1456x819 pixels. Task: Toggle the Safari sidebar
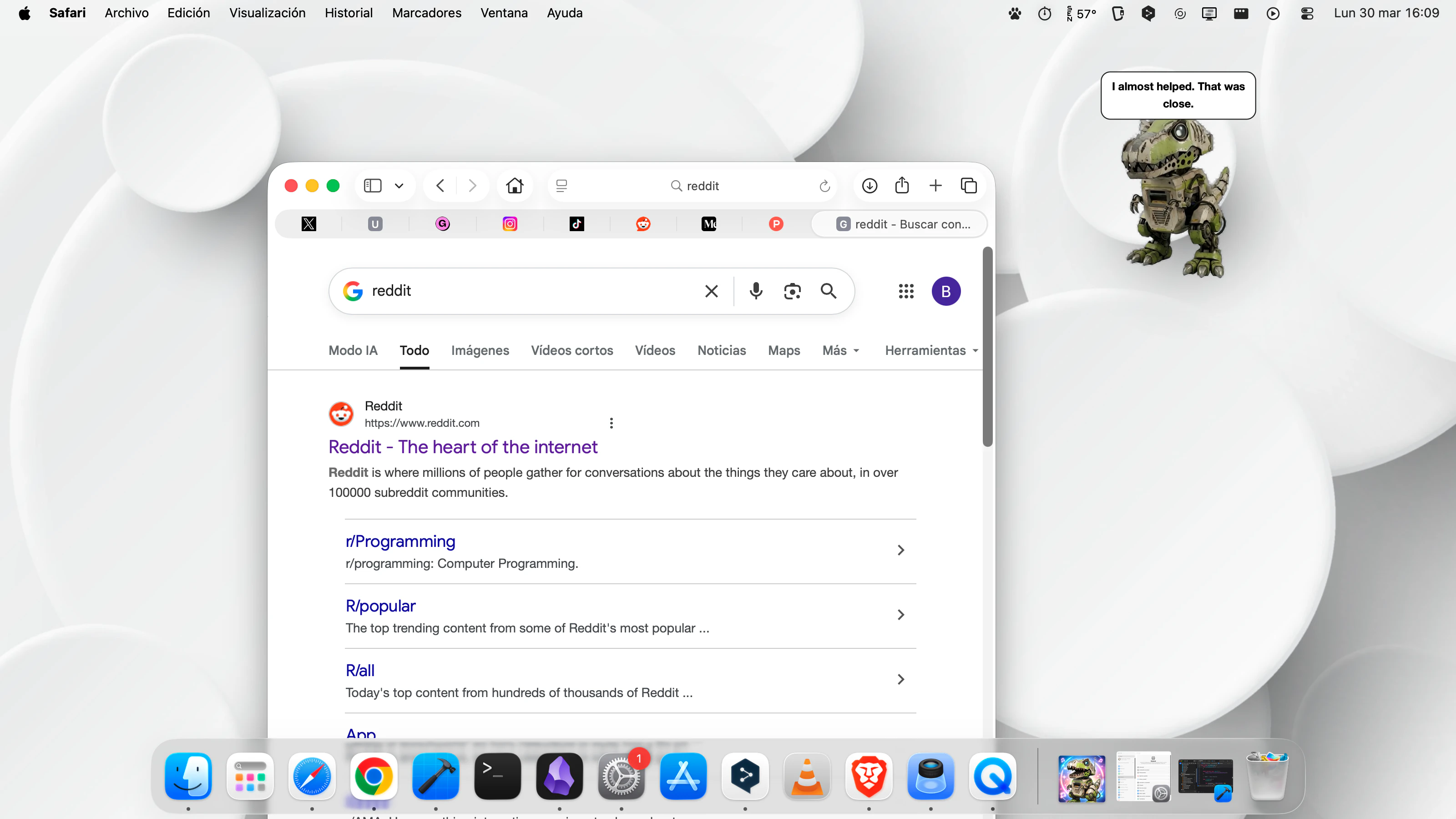[373, 185]
